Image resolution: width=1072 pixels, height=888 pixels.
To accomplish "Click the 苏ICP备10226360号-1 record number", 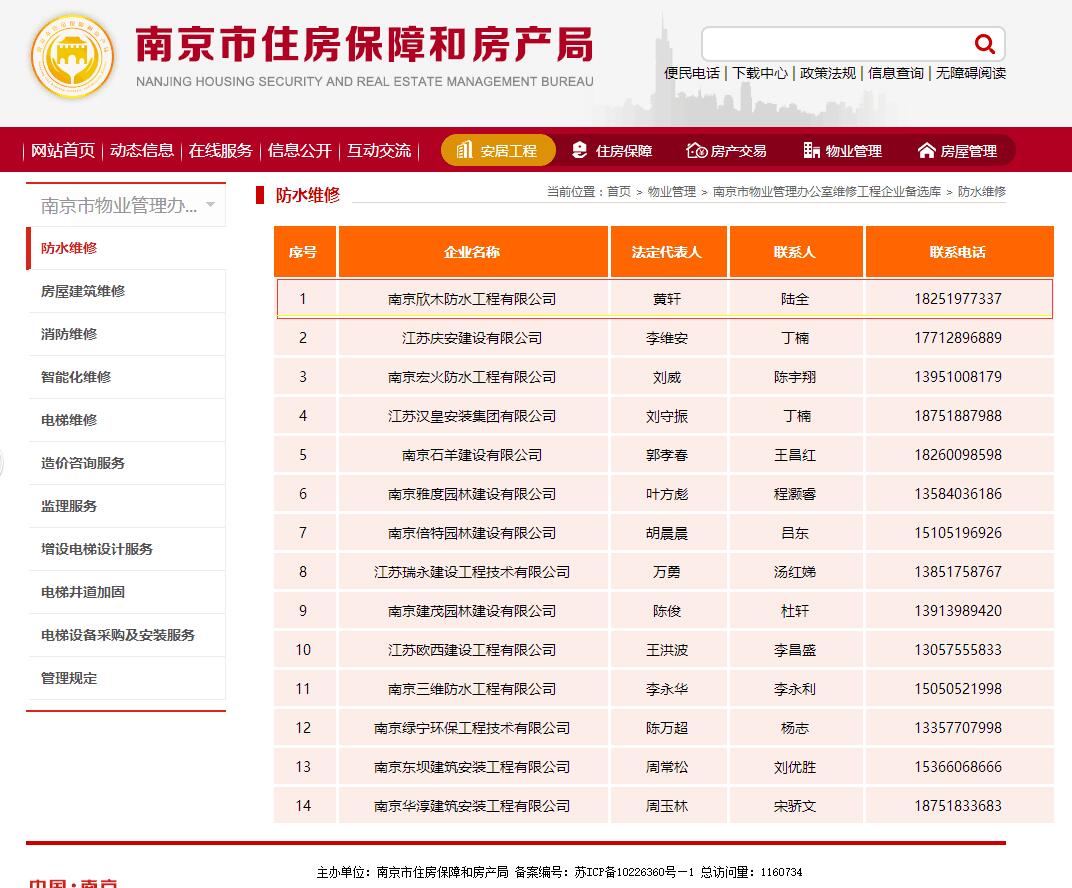I will pos(634,872).
